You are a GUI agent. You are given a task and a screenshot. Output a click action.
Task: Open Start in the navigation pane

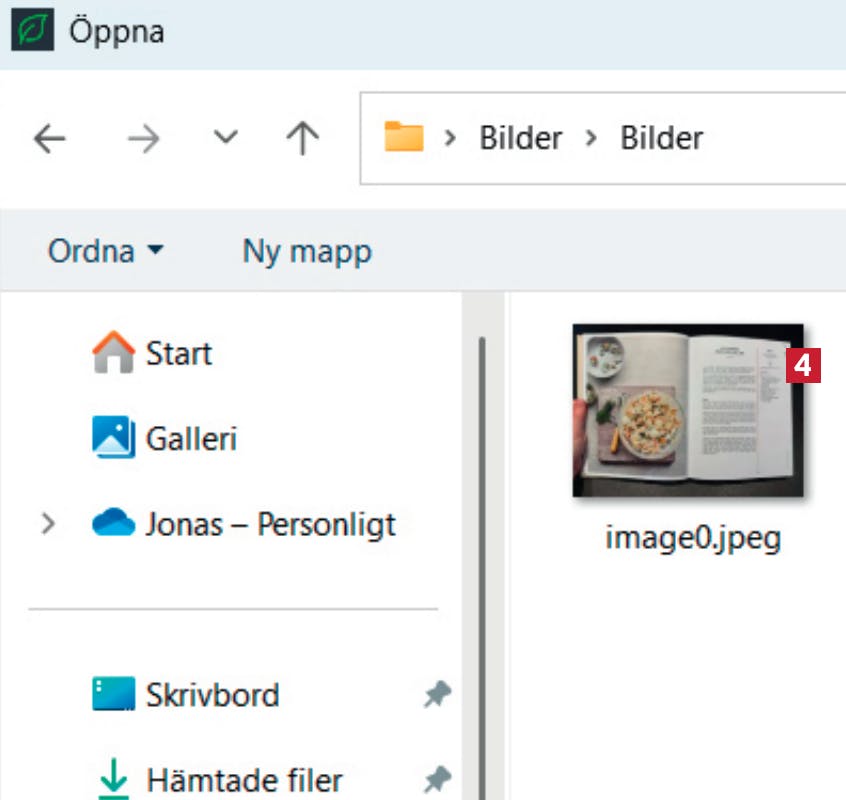pos(178,353)
